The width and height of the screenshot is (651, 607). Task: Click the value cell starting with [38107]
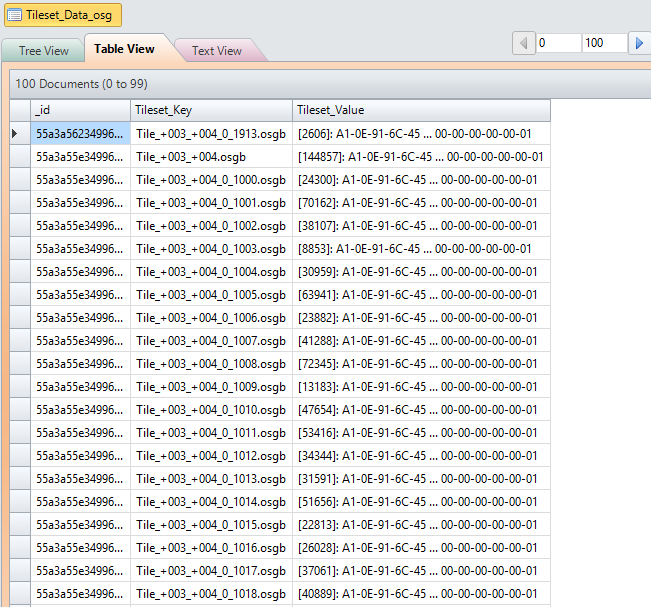(422, 226)
